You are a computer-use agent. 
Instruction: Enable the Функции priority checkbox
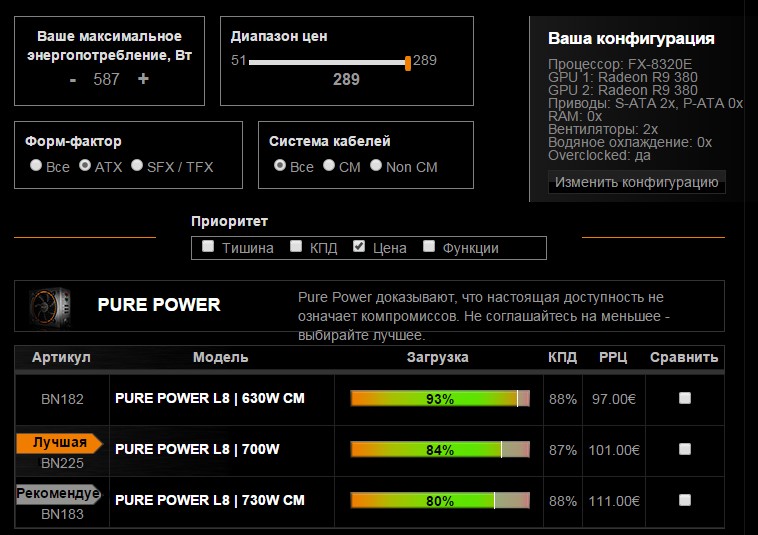click(429, 246)
